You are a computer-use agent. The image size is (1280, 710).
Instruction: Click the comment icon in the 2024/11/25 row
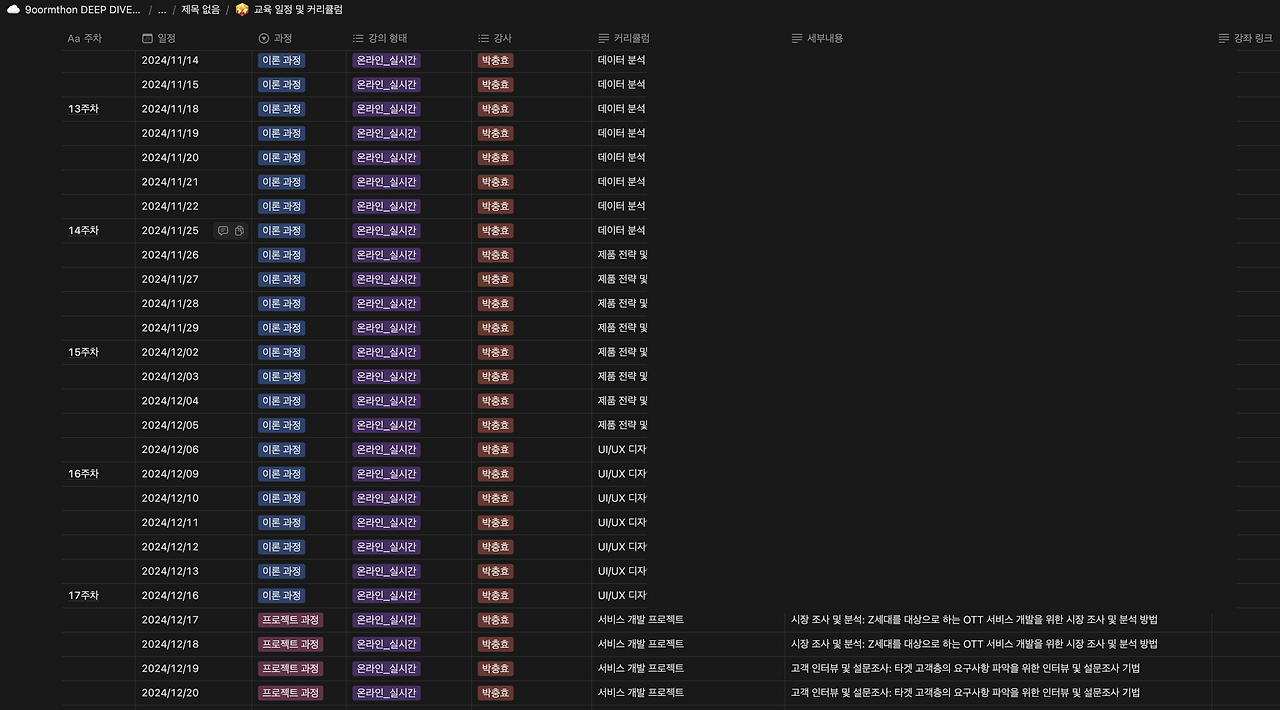[223, 231]
